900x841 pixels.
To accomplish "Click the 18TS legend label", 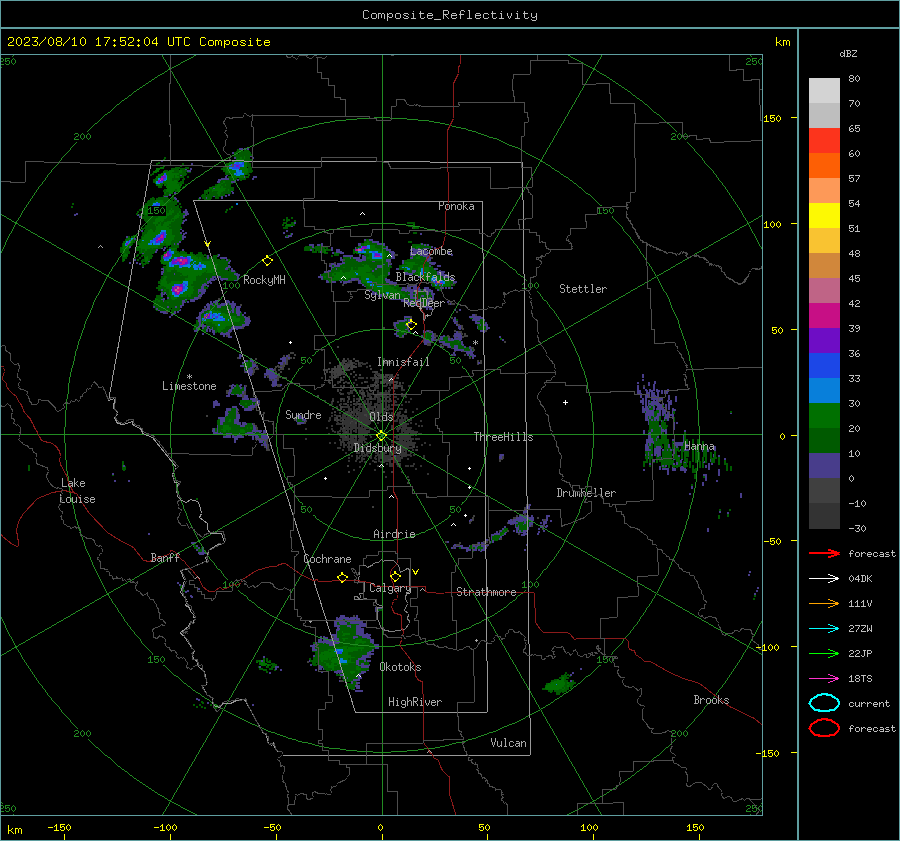I will 860,678.
